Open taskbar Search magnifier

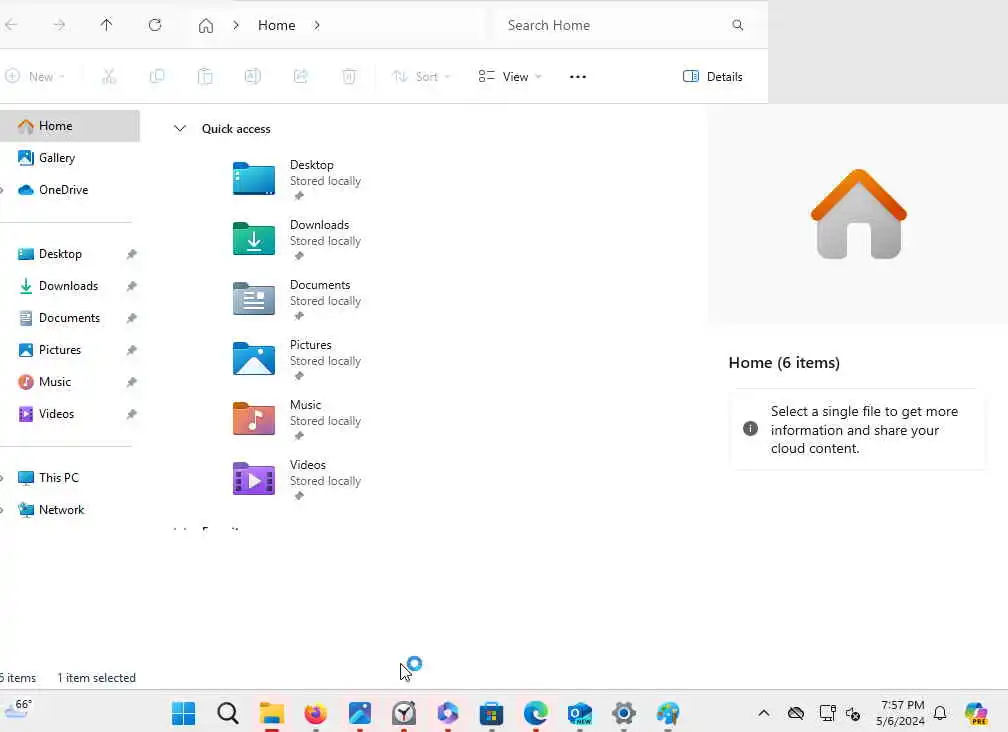pos(228,713)
